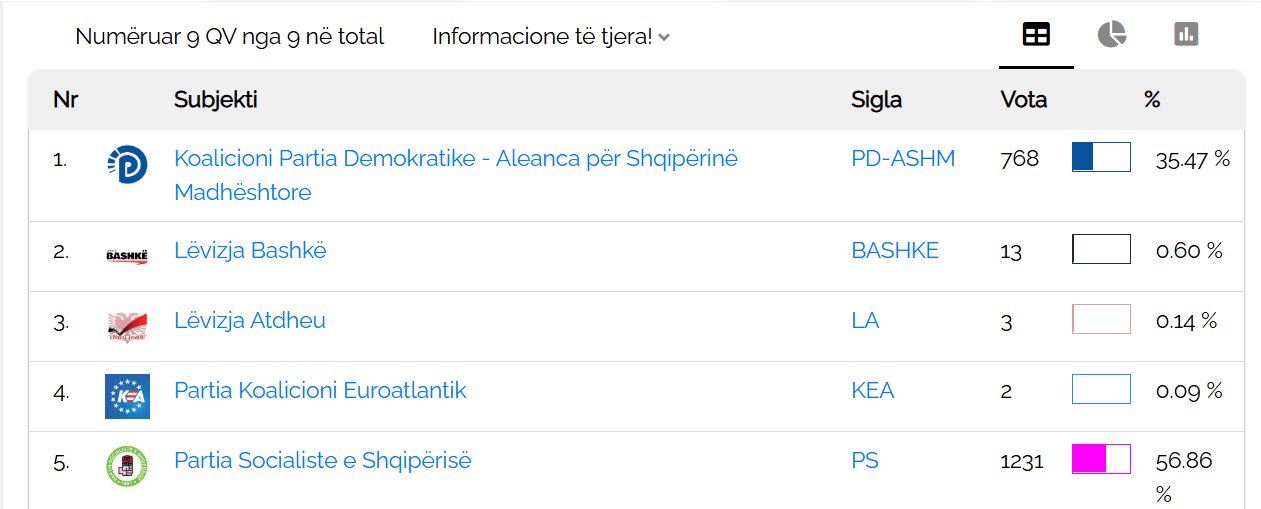This screenshot has width=1261, height=509.
Task: Click the KEA sigla link
Action: (x=872, y=390)
